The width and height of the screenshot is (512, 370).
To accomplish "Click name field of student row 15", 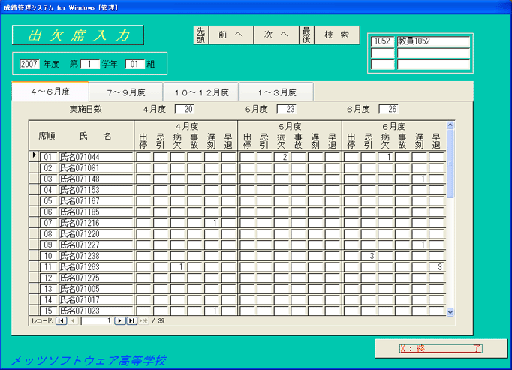I will click(x=96, y=311).
